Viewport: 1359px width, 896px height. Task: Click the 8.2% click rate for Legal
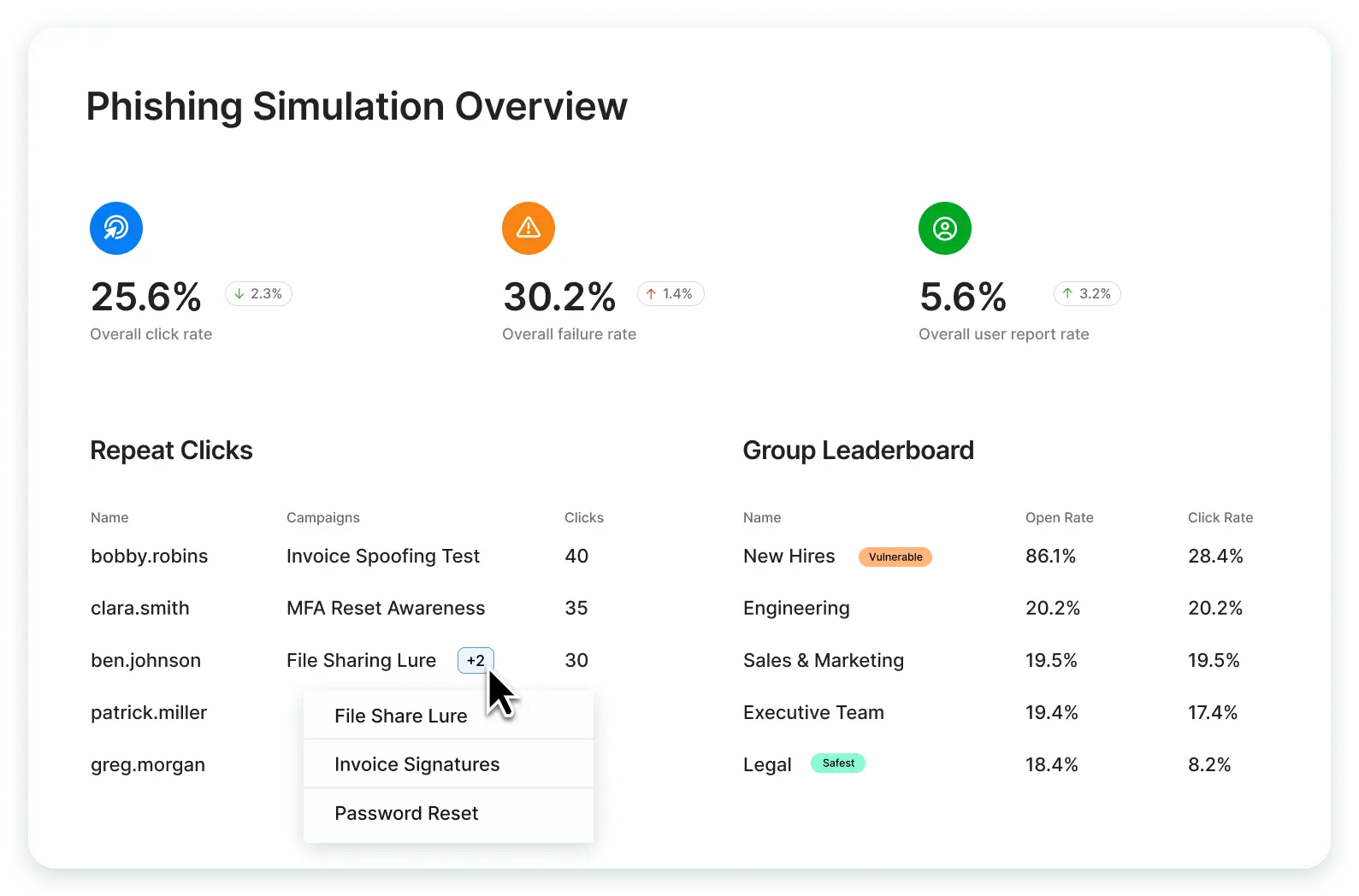[x=1209, y=764]
